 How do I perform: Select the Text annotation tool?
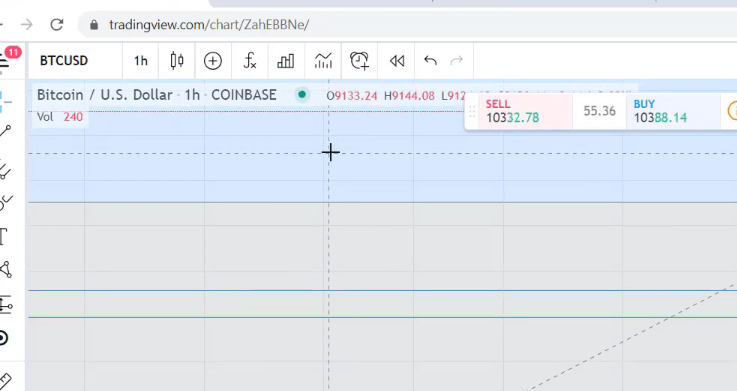point(4,236)
